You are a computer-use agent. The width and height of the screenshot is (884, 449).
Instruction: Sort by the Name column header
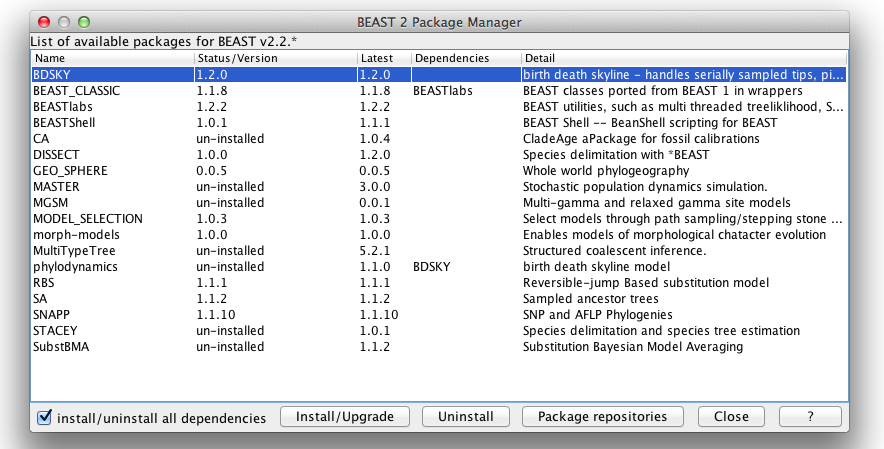tap(113, 58)
